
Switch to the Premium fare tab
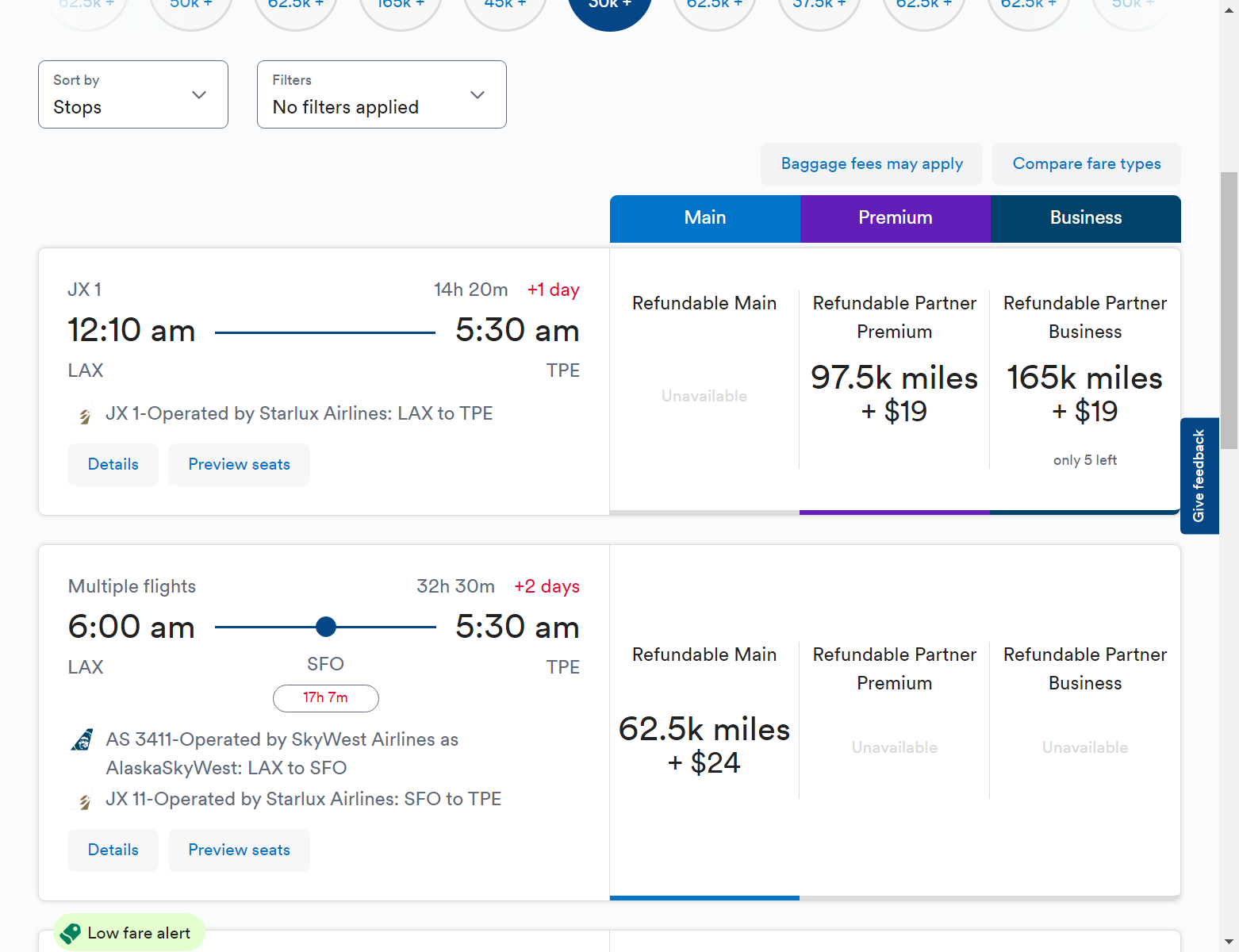pos(895,218)
